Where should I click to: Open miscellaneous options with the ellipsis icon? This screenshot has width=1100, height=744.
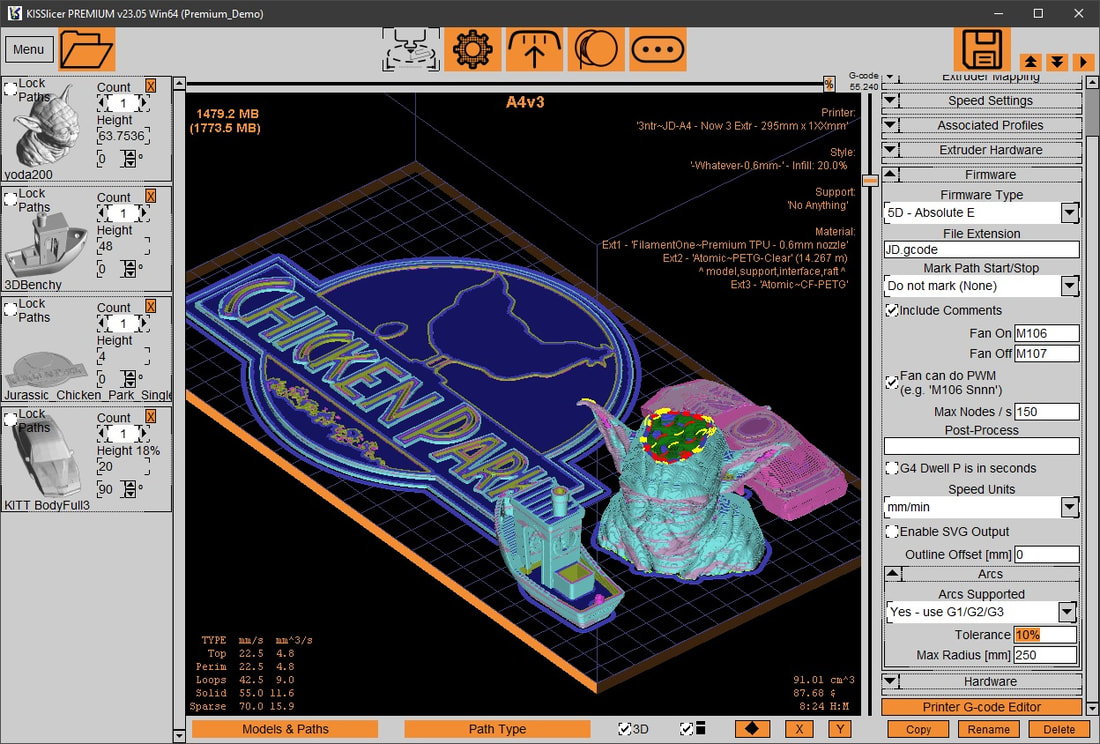tap(658, 48)
